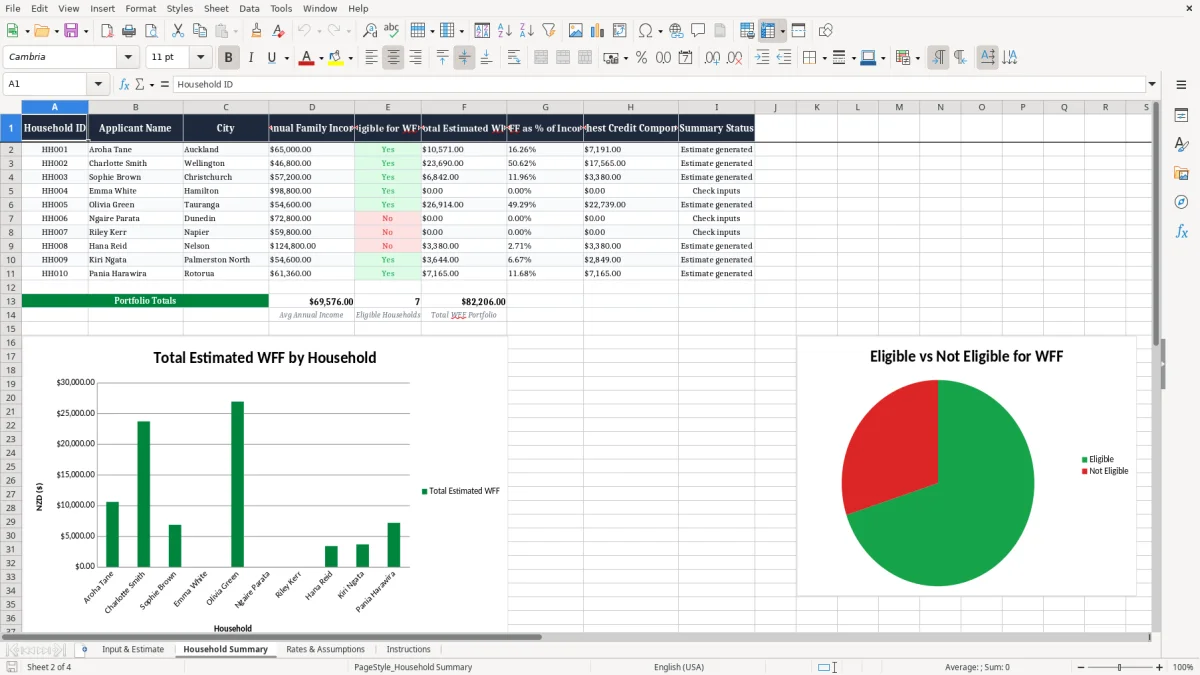Open headers and footers settings
1200x675 pixels.
click(x=720, y=31)
